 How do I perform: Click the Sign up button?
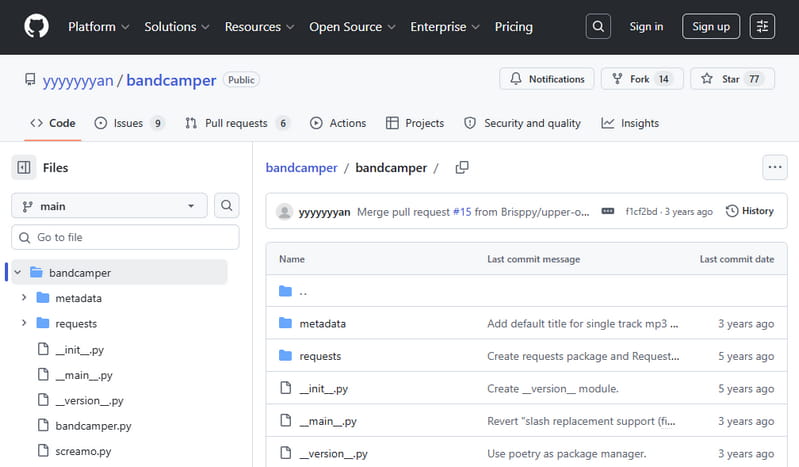click(x=711, y=27)
